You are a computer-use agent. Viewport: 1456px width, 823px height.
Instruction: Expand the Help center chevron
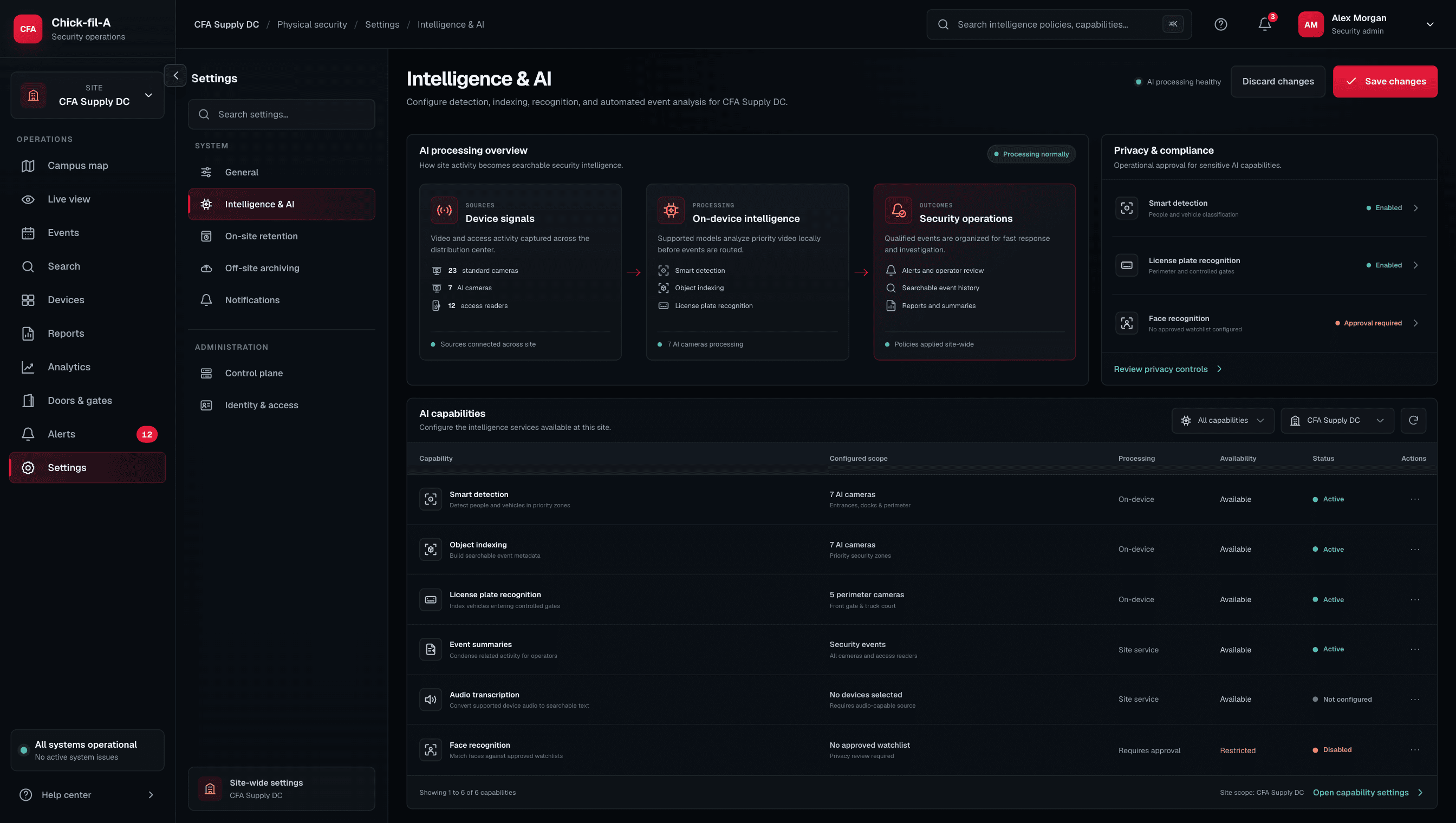click(151, 795)
